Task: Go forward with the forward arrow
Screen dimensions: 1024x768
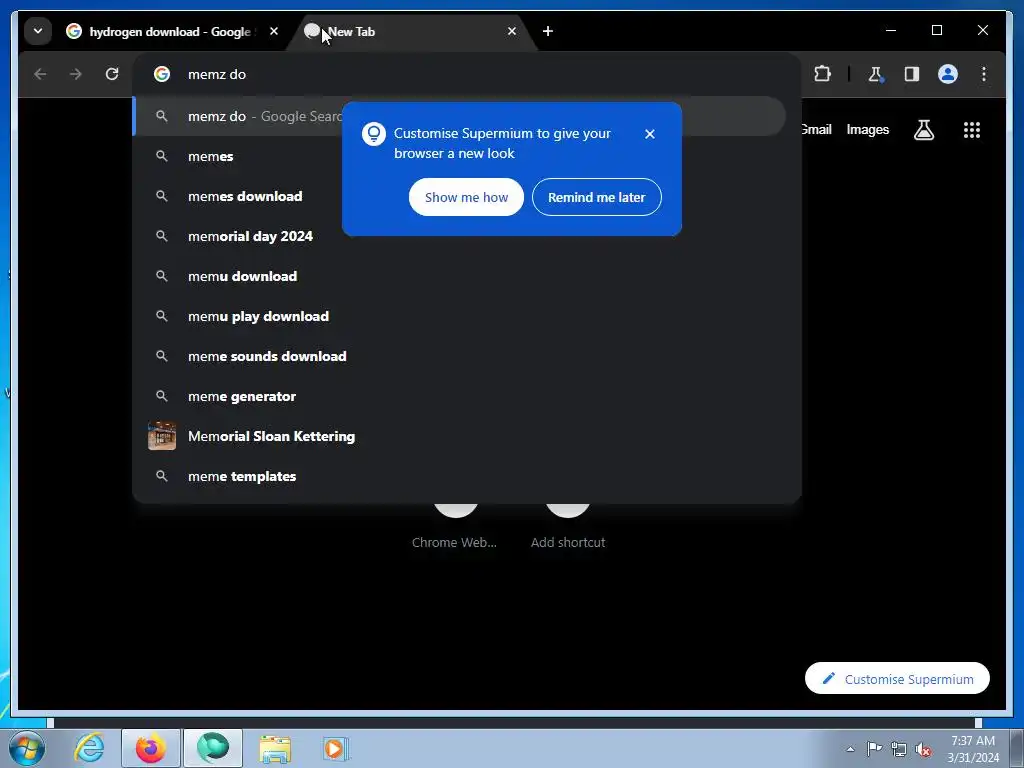Action: point(76,74)
